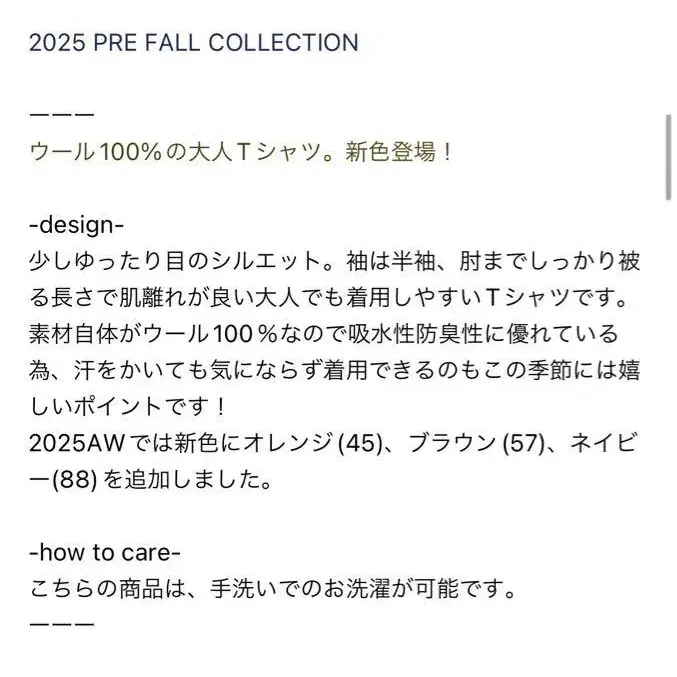The image size is (677, 677).
Task: Click the -how to care- section label
Action: click(x=105, y=552)
